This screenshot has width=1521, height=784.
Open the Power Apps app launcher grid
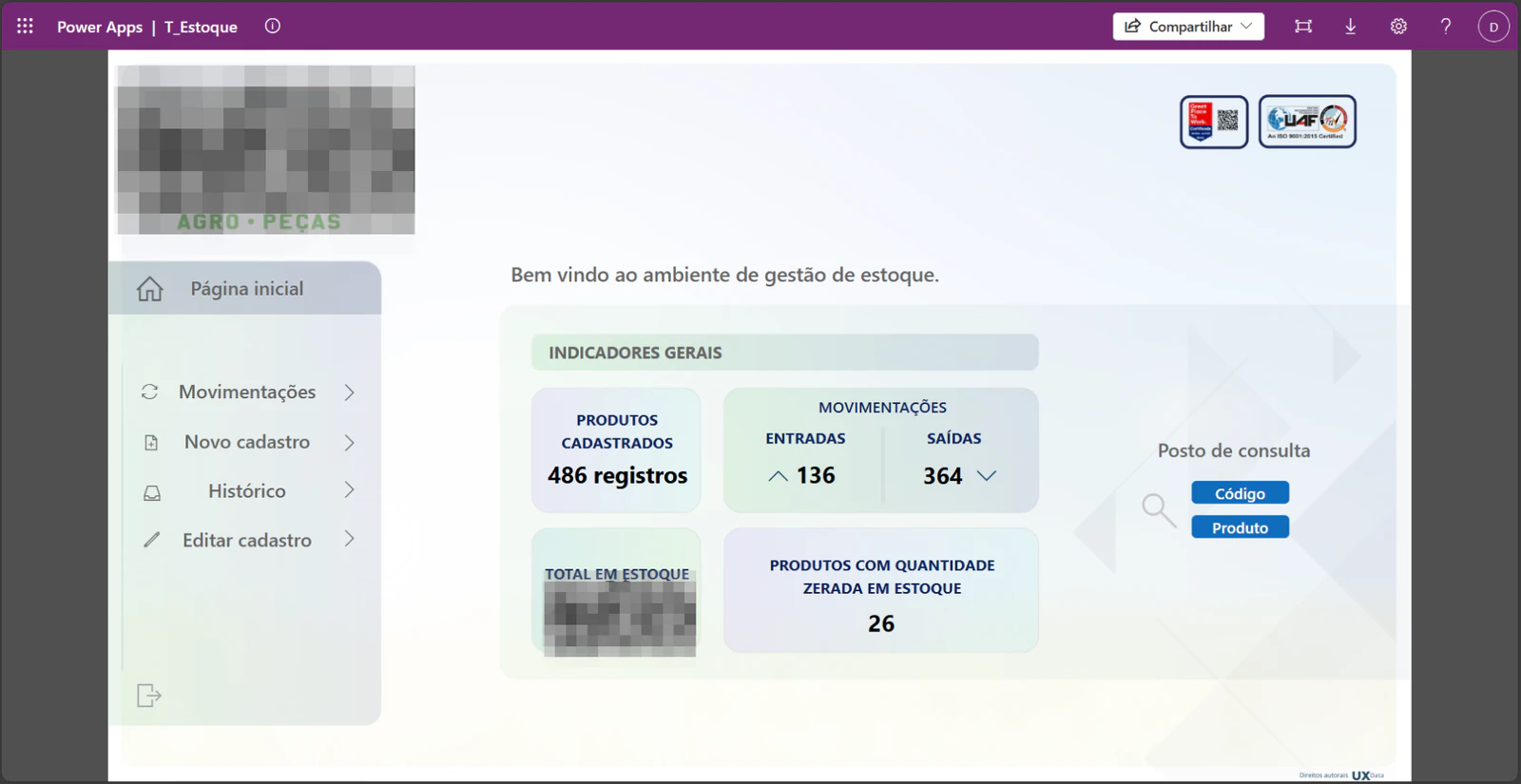[25, 27]
